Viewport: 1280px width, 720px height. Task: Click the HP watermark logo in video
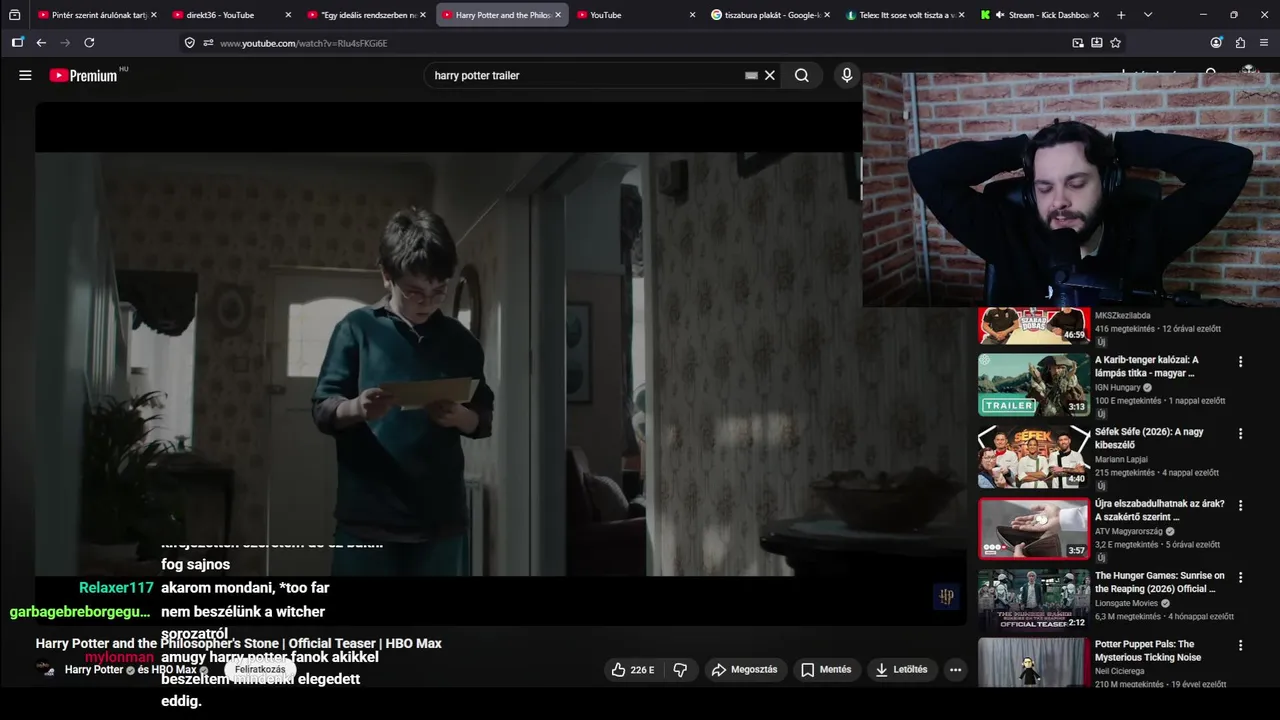[946, 597]
